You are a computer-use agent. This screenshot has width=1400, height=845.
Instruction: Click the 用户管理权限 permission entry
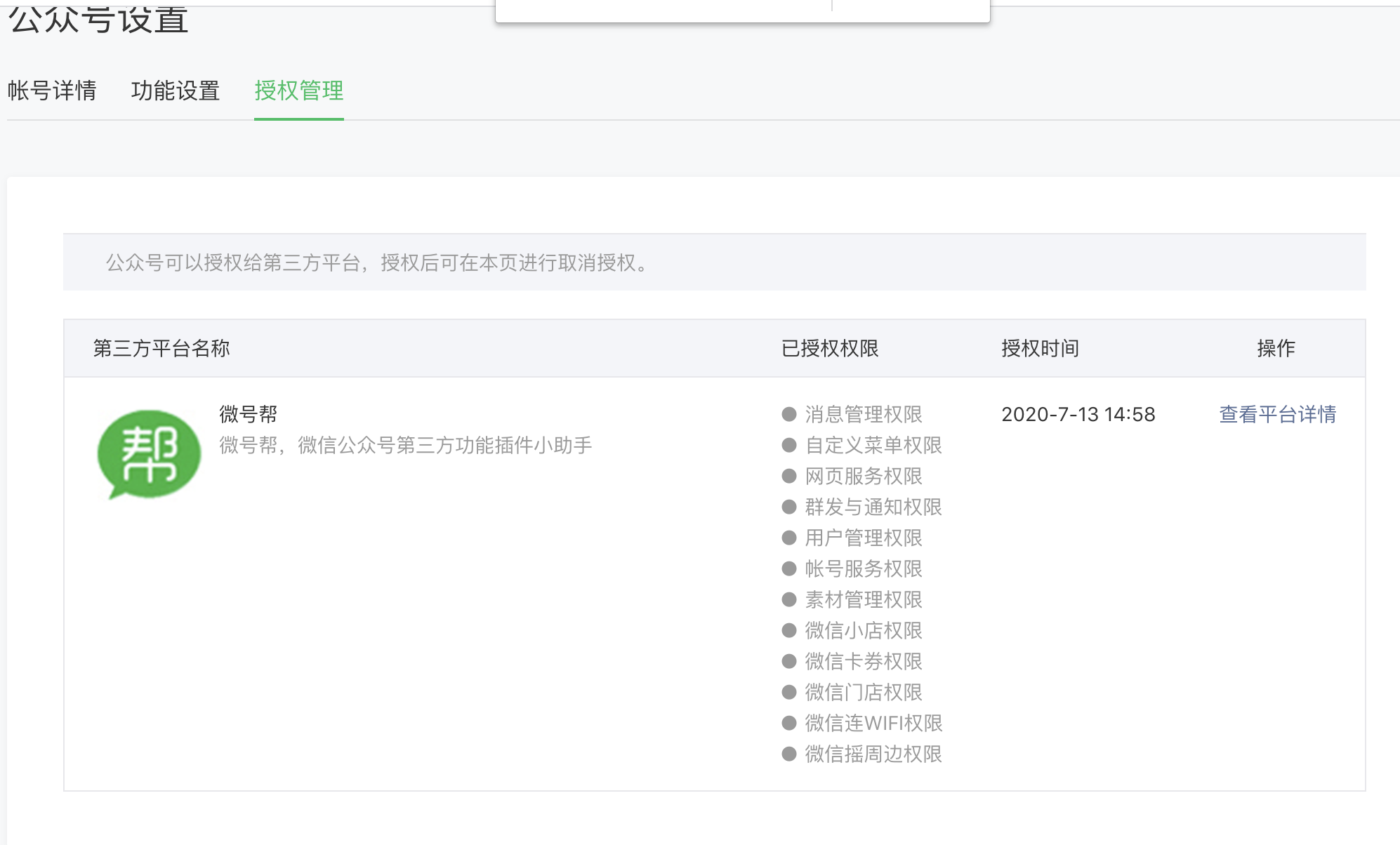(863, 538)
